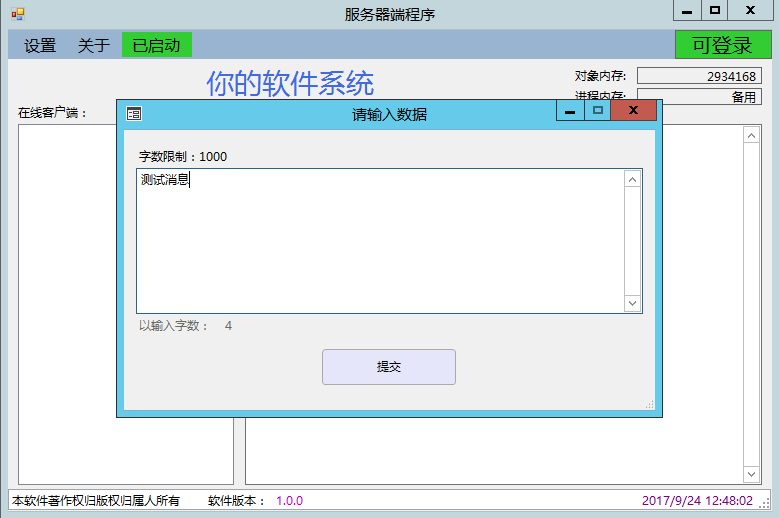Image resolution: width=779 pixels, height=518 pixels.
Task: Click the main window right panel scroll-down arrow
Action: coord(752,474)
